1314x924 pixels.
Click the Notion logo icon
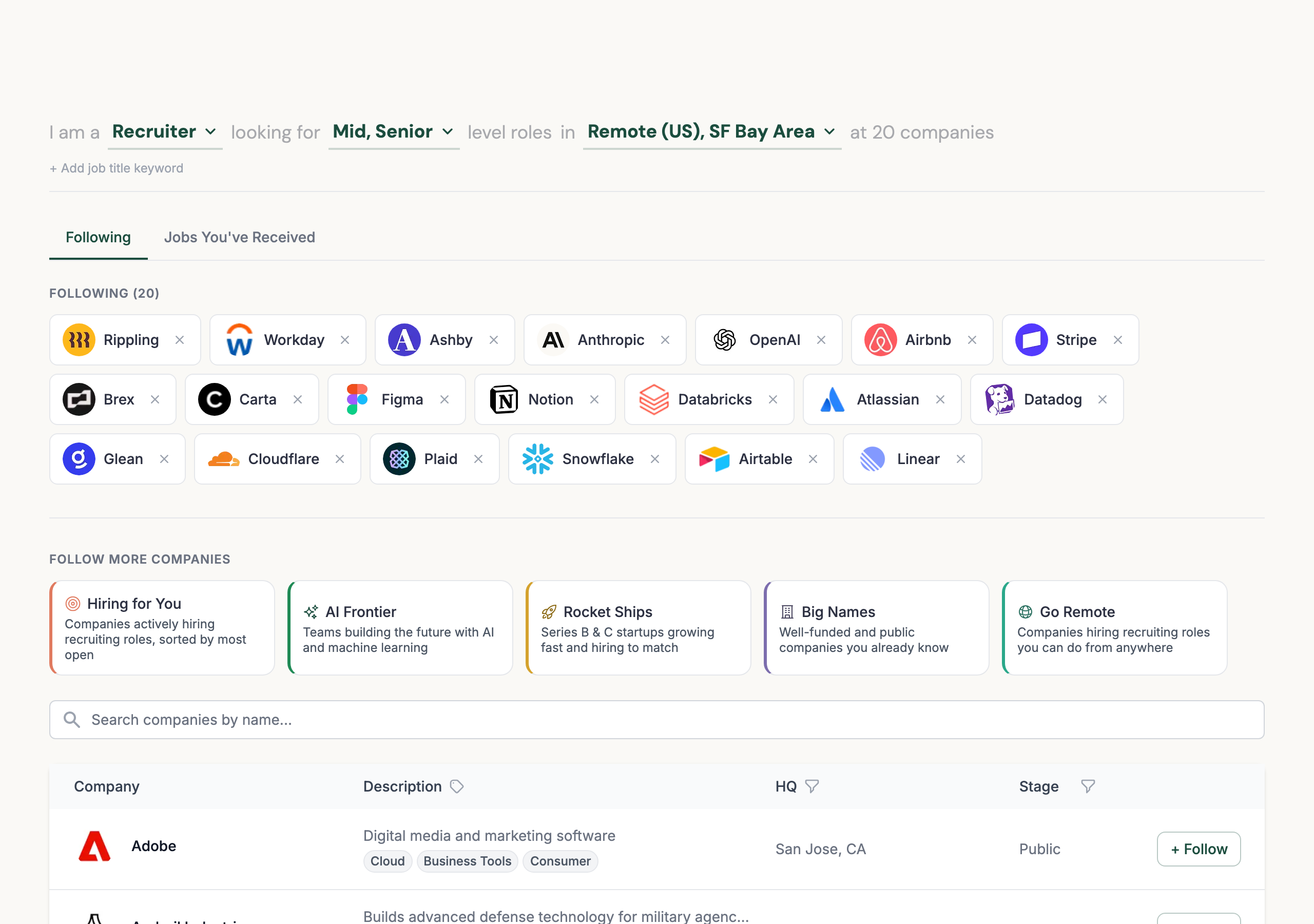(503, 399)
